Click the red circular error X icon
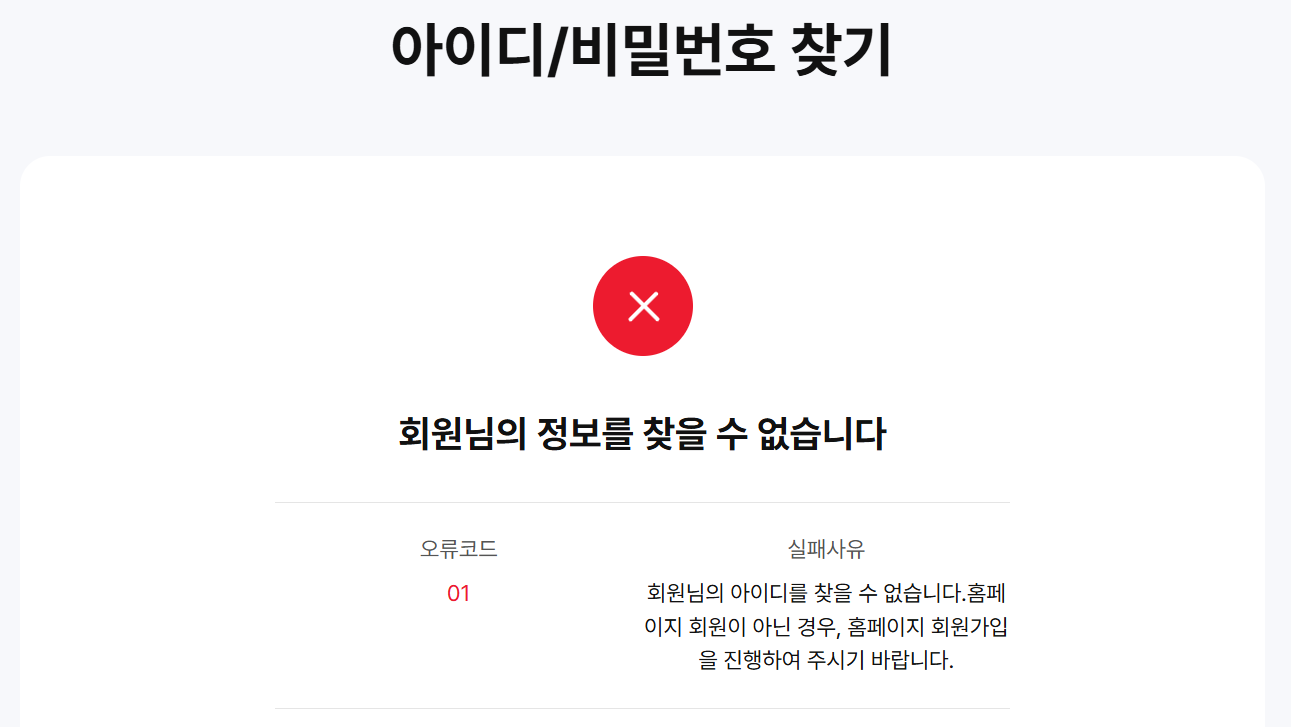The image size is (1291, 727). point(643,306)
